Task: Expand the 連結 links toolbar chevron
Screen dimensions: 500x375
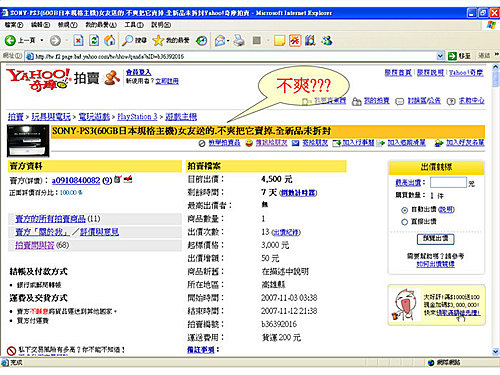Action: coord(496,55)
